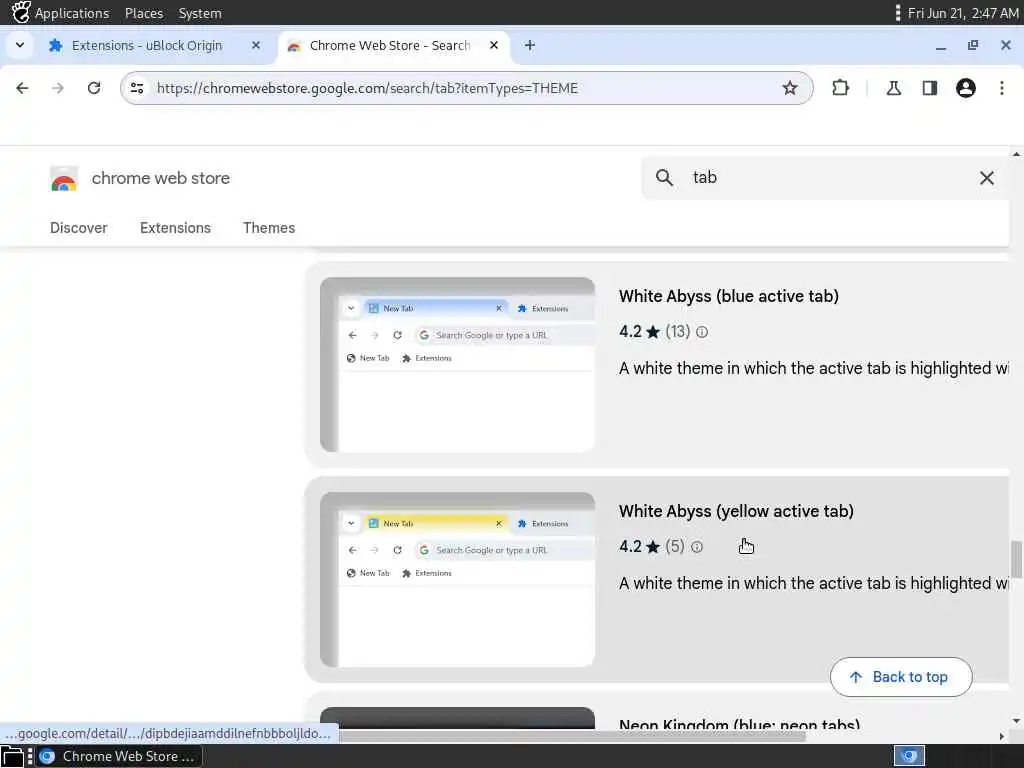View site information icon in address bar

tap(136, 88)
